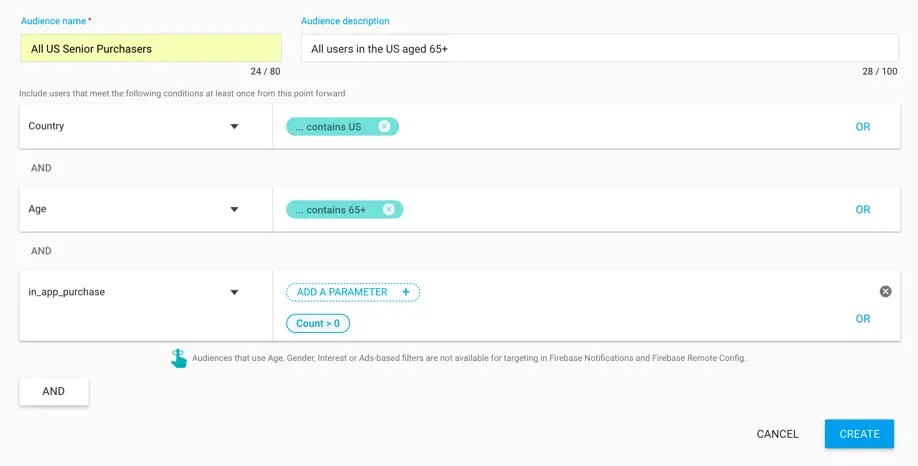
Task: Click the plus icon in Add a Parameter
Action: (405, 292)
